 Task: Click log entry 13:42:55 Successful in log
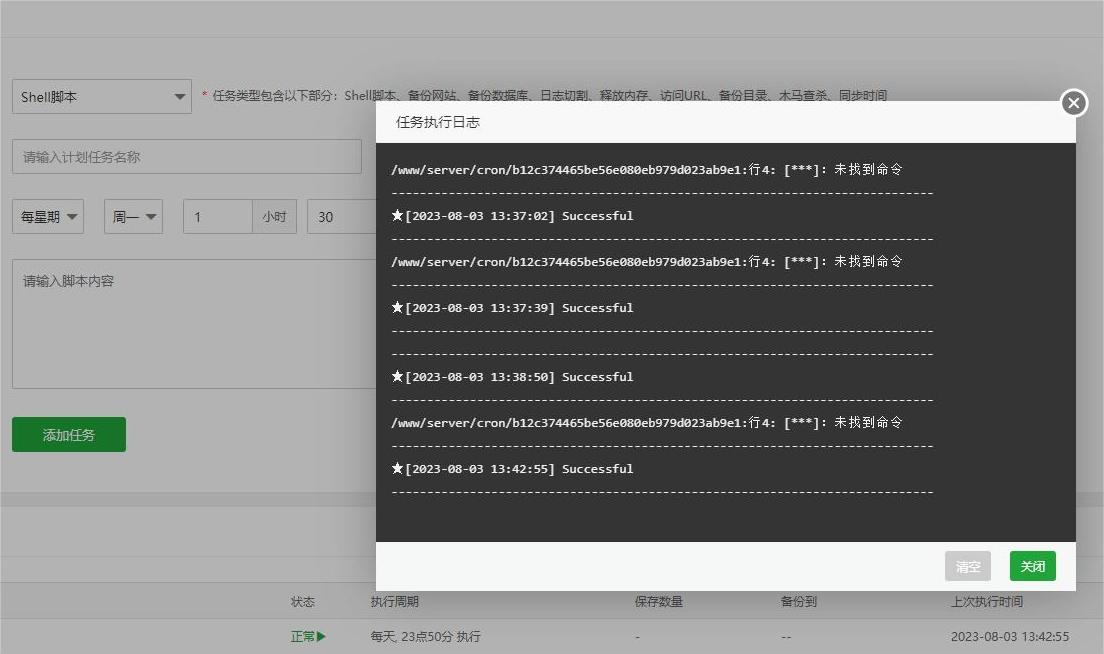point(513,469)
